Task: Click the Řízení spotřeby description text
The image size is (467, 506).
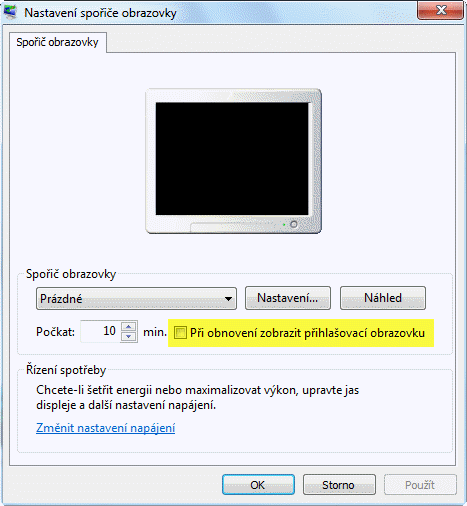Action: 197,397
